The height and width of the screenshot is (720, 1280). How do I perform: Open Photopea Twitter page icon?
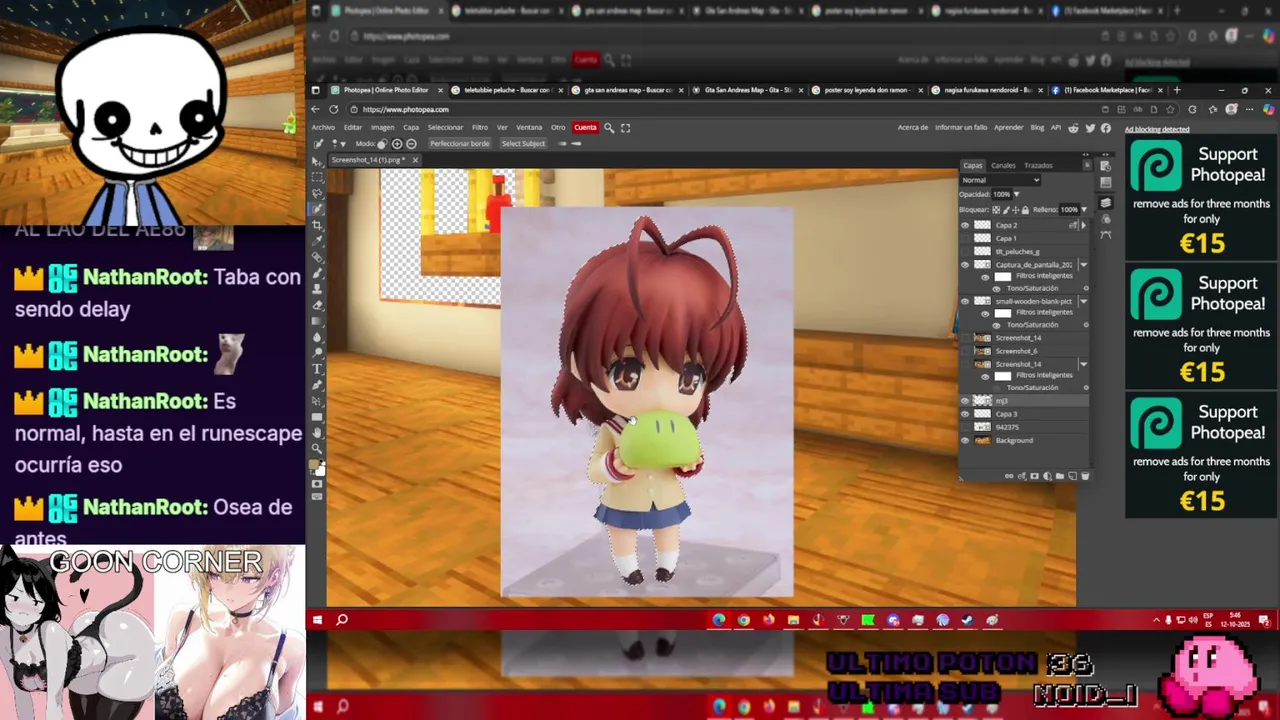(x=1090, y=127)
